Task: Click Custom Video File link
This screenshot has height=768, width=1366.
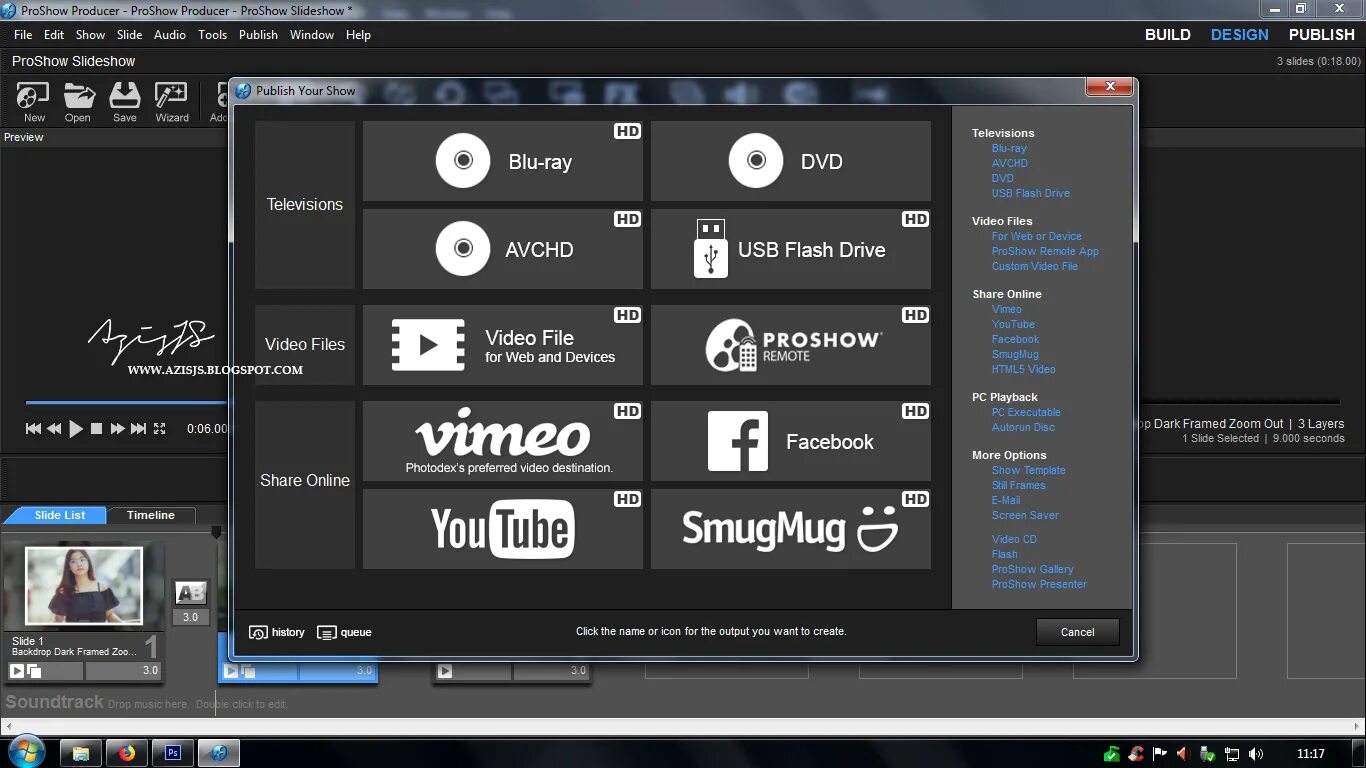Action: [x=1034, y=266]
